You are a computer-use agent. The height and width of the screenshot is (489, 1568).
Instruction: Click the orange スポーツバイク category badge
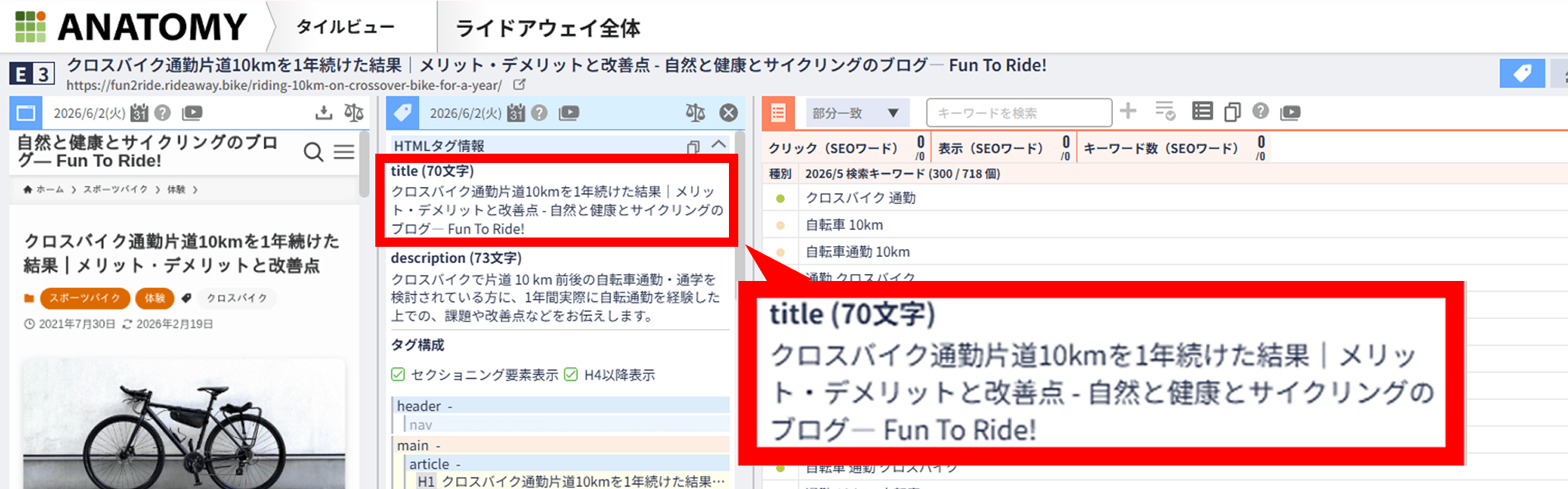85,298
